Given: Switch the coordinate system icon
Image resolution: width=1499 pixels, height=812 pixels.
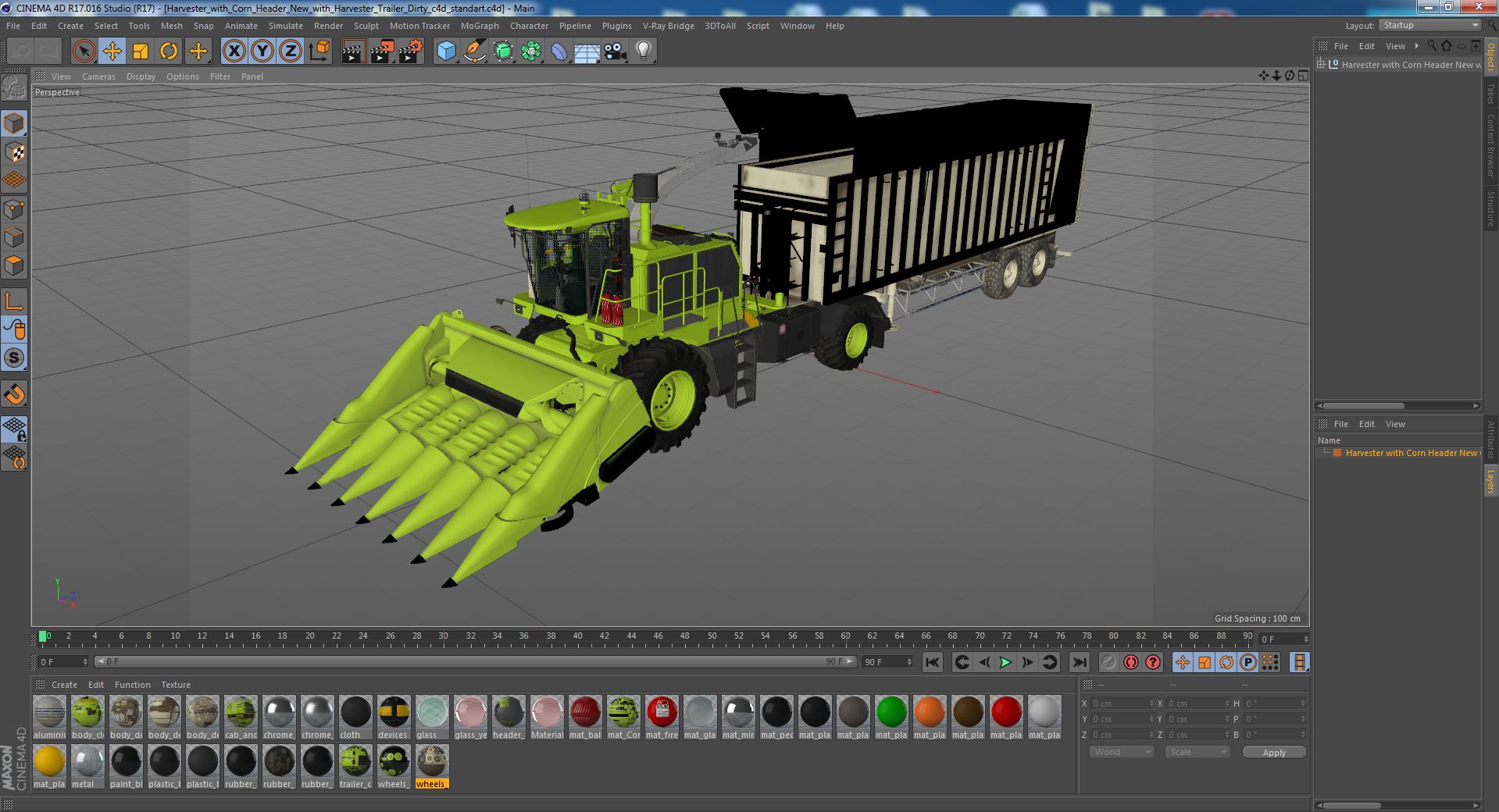Looking at the screenshot, I should point(319,52).
